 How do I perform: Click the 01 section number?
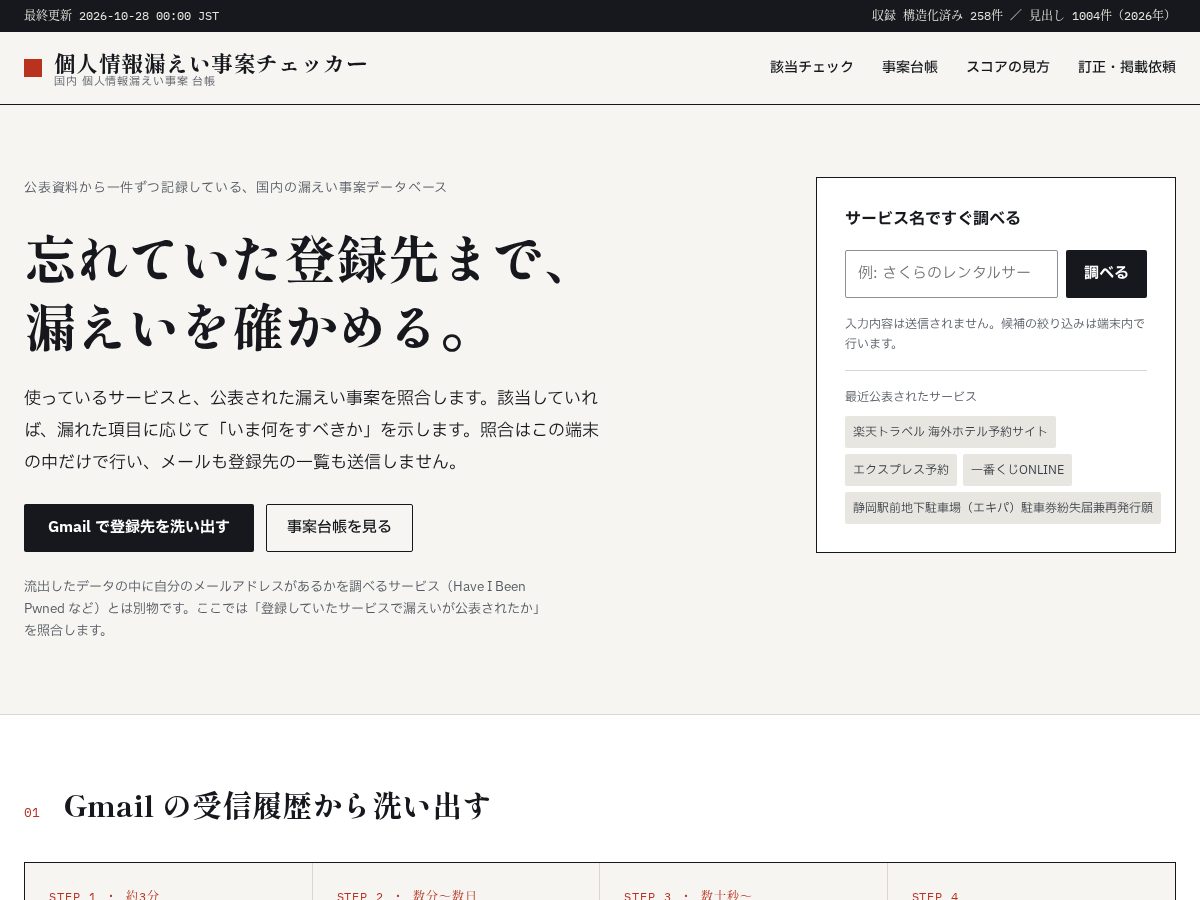32,813
